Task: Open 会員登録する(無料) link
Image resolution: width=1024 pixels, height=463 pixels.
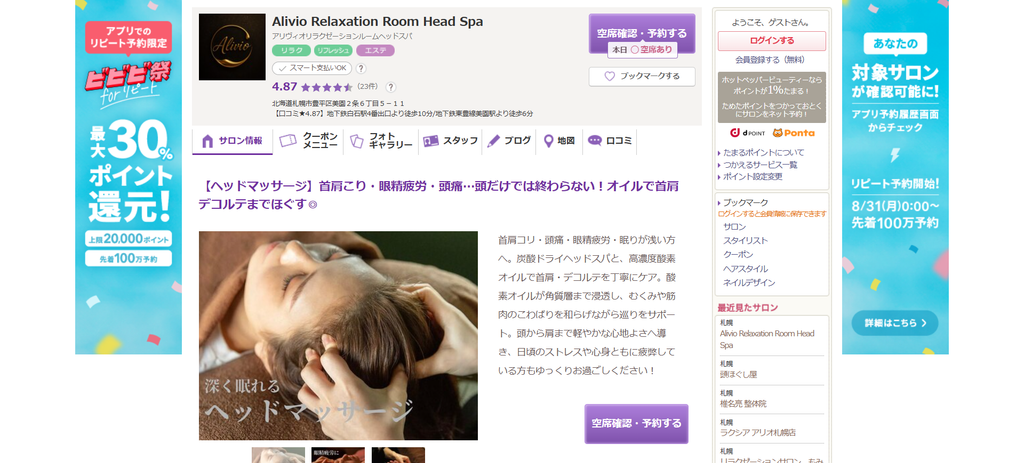Action: tap(770, 59)
